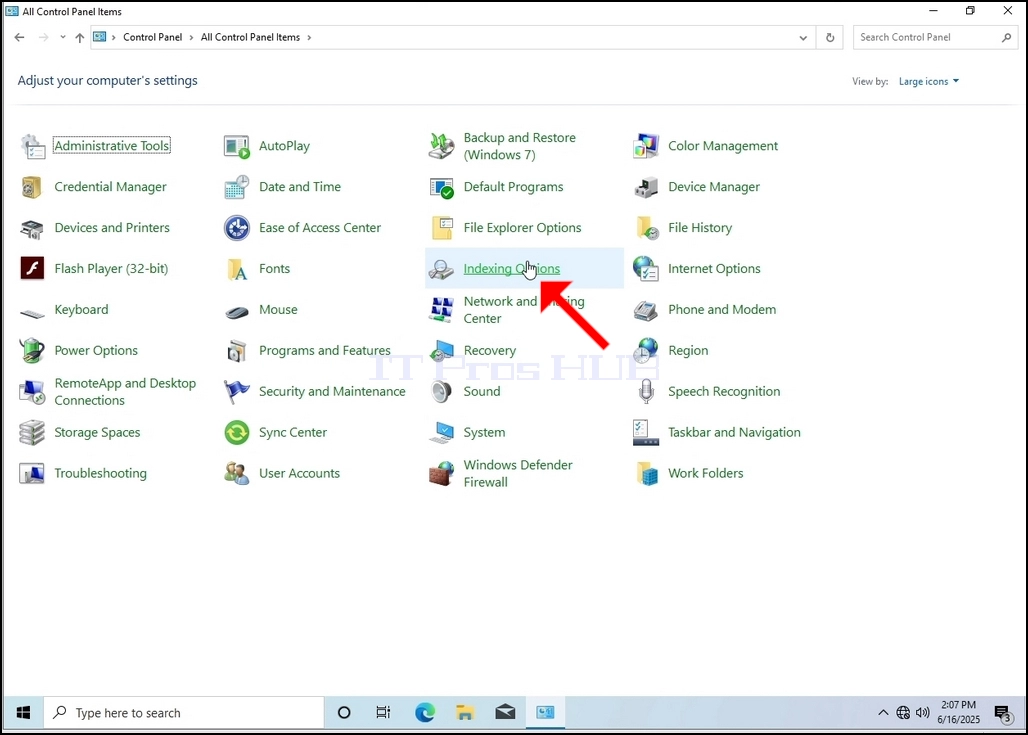Open Windows Defender Firewall link
The height and width of the screenshot is (735, 1028).
pyautogui.click(x=518, y=473)
